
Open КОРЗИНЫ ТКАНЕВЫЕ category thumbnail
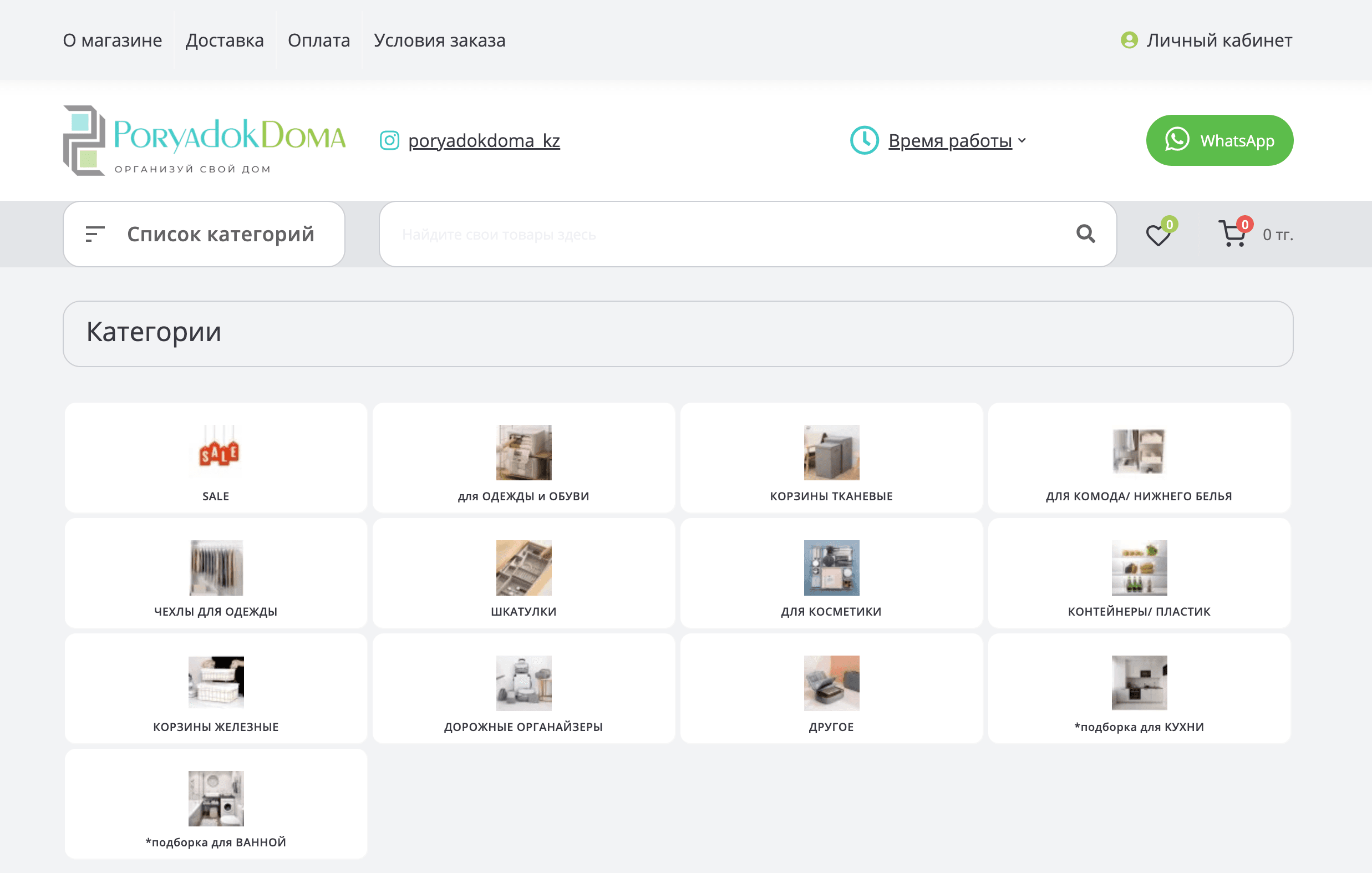click(831, 452)
